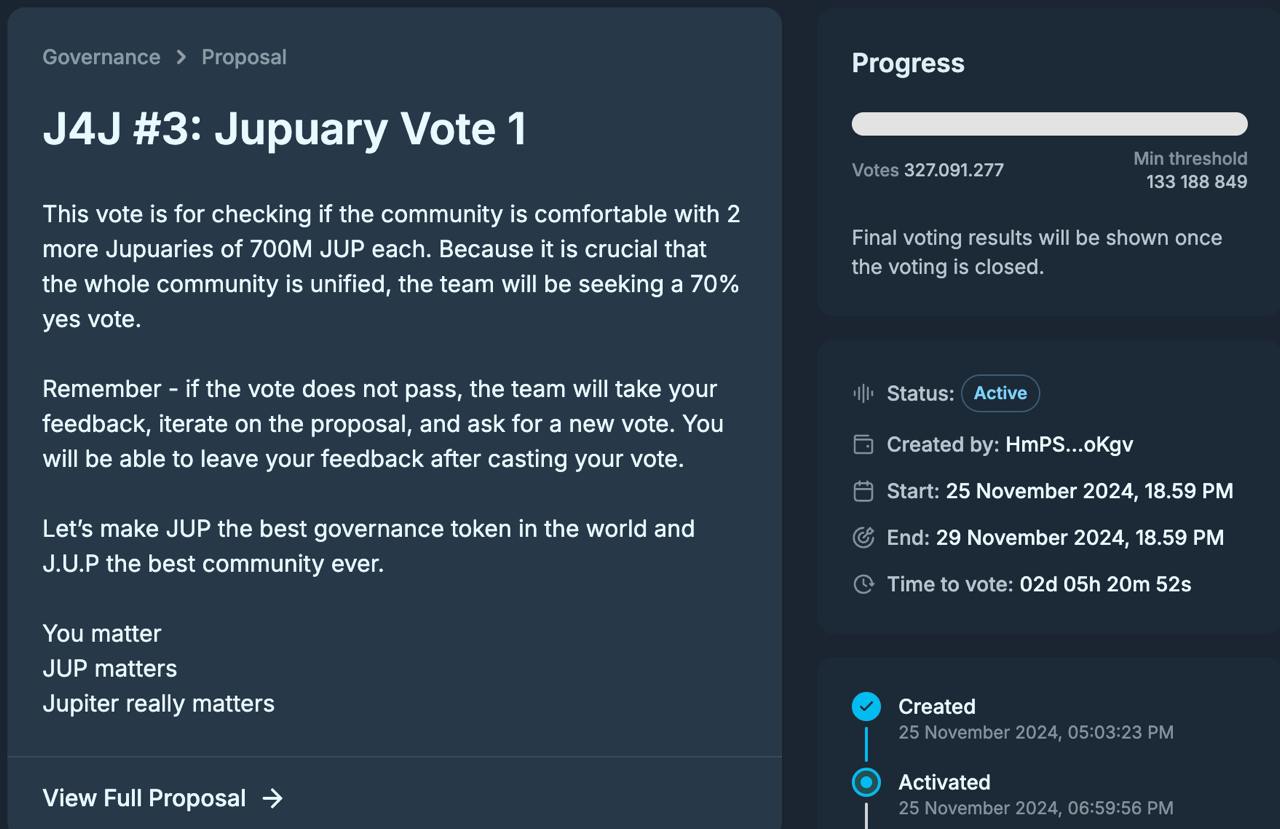Click creator address HmPS...oKgv
1280x829 pixels.
click(1069, 444)
